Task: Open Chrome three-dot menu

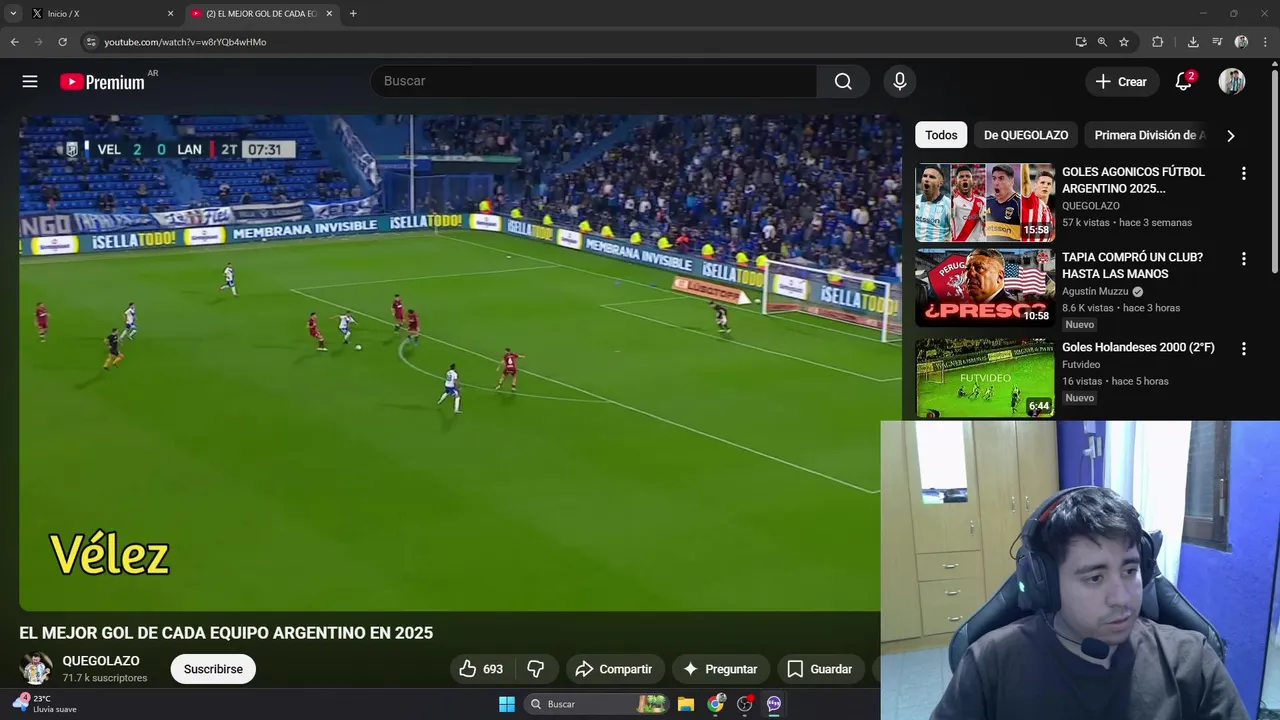Action: [1266, 42]
